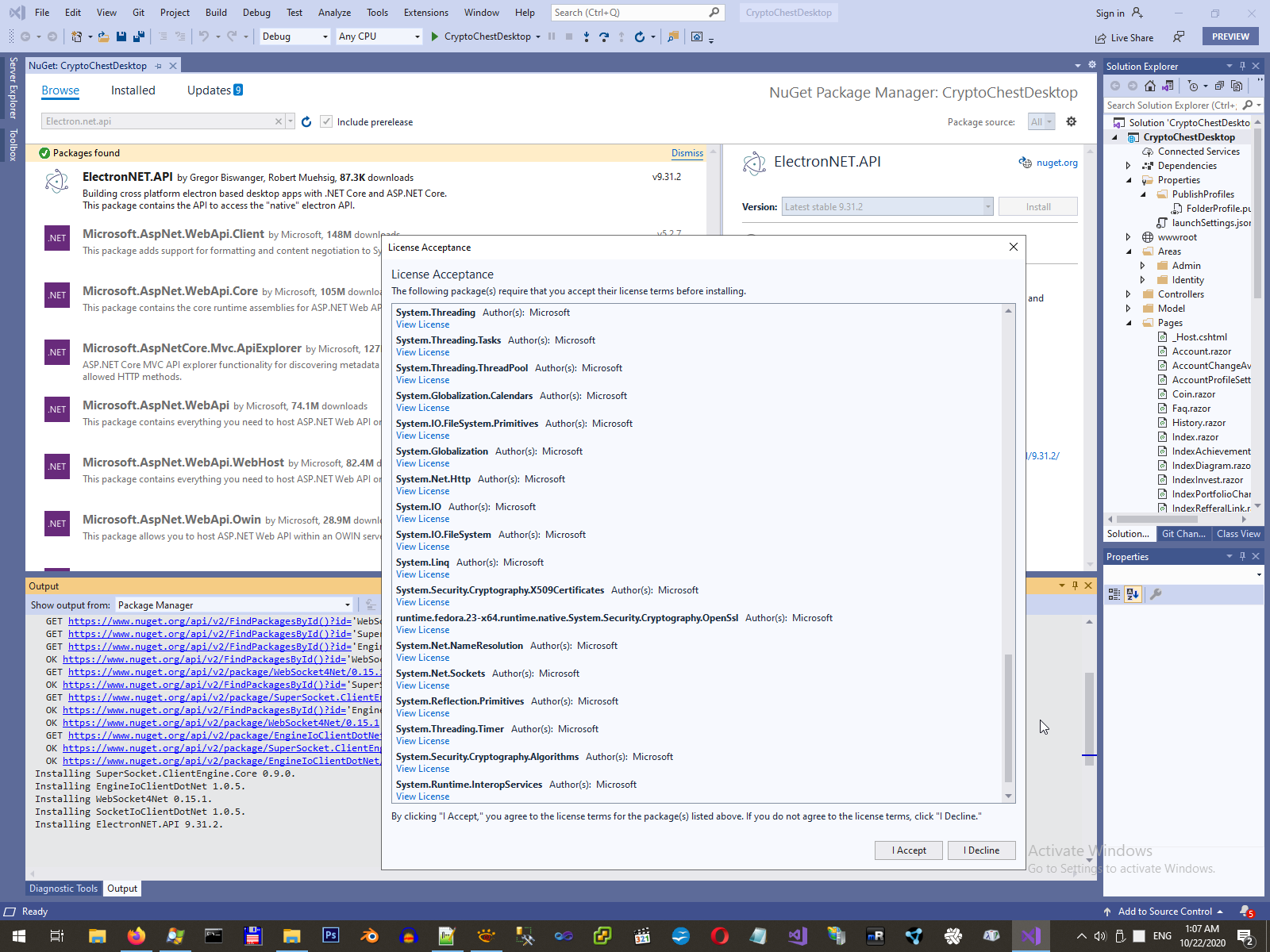Open the Package source dropdown
Screen dimensions: 1270x952
click(x=1041, y=121)
